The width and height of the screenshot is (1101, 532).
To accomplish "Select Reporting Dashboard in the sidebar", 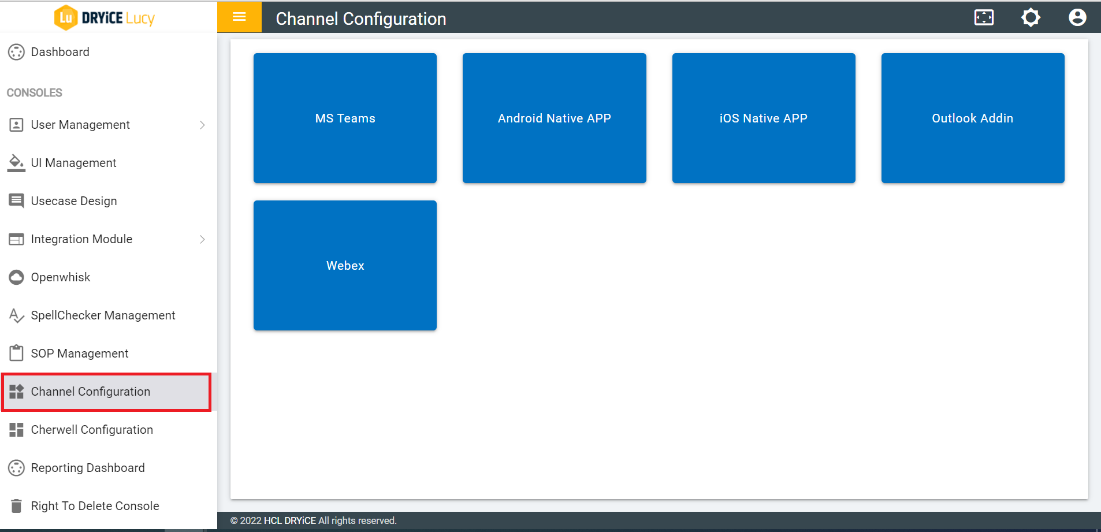I will click(x=88, y=468).
